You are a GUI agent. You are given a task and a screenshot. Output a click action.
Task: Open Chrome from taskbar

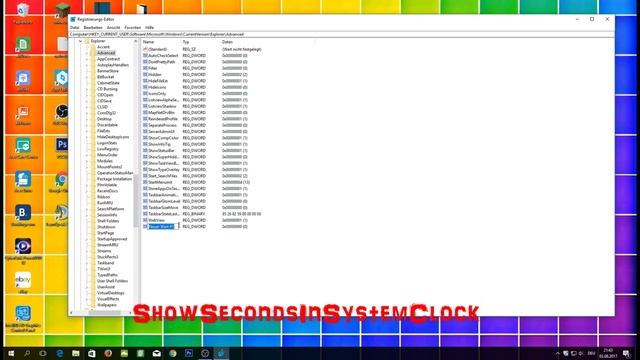click(173, 353)
